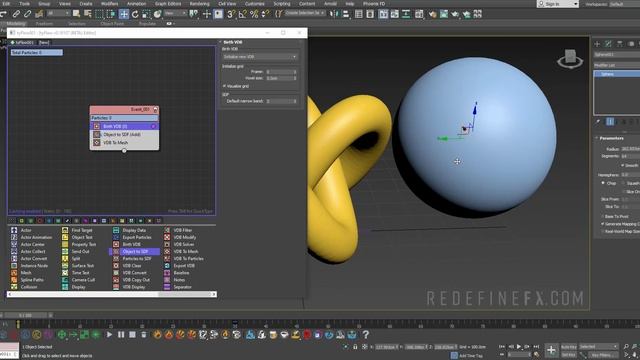
Task: Click the operator list horizontal scrollbar
Action: click(111, 294)
